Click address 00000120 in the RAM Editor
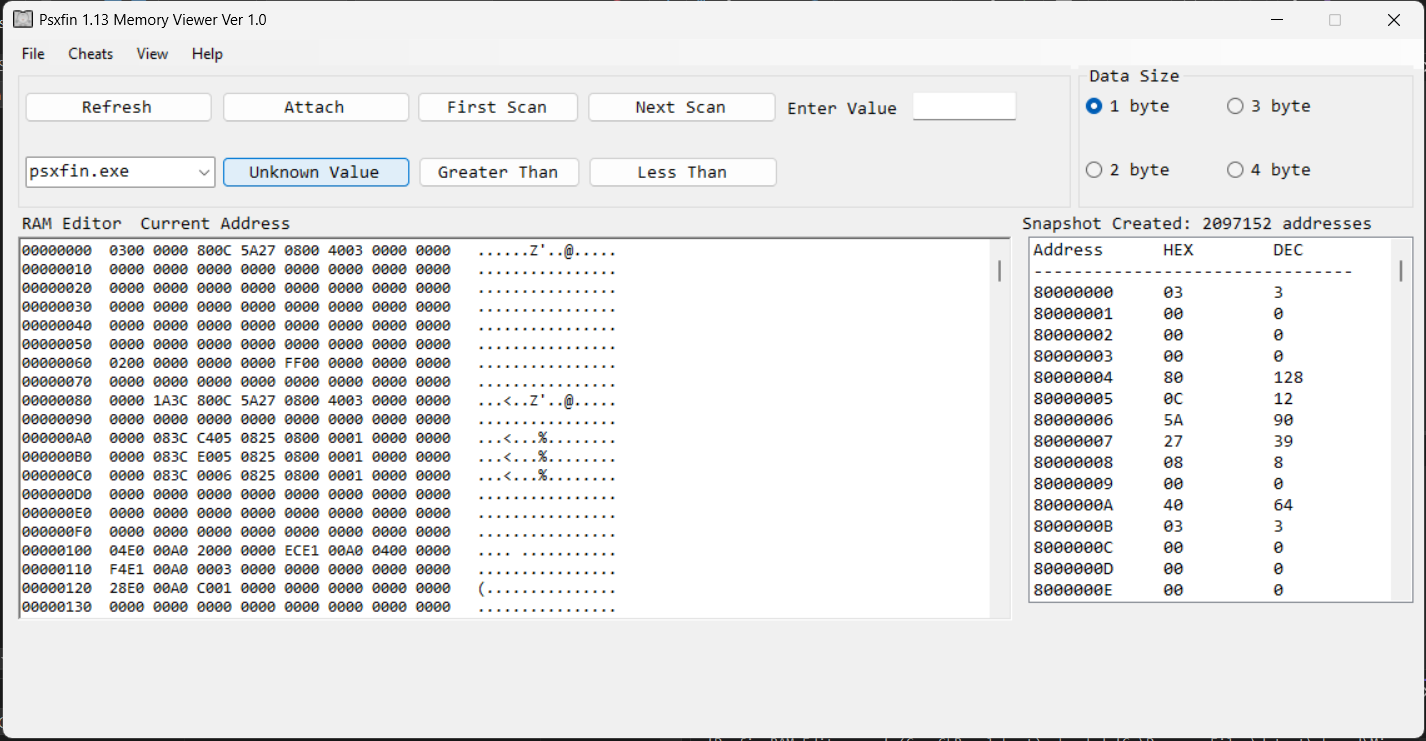This screenshot has width=1426, height=741. pos(57,588)
